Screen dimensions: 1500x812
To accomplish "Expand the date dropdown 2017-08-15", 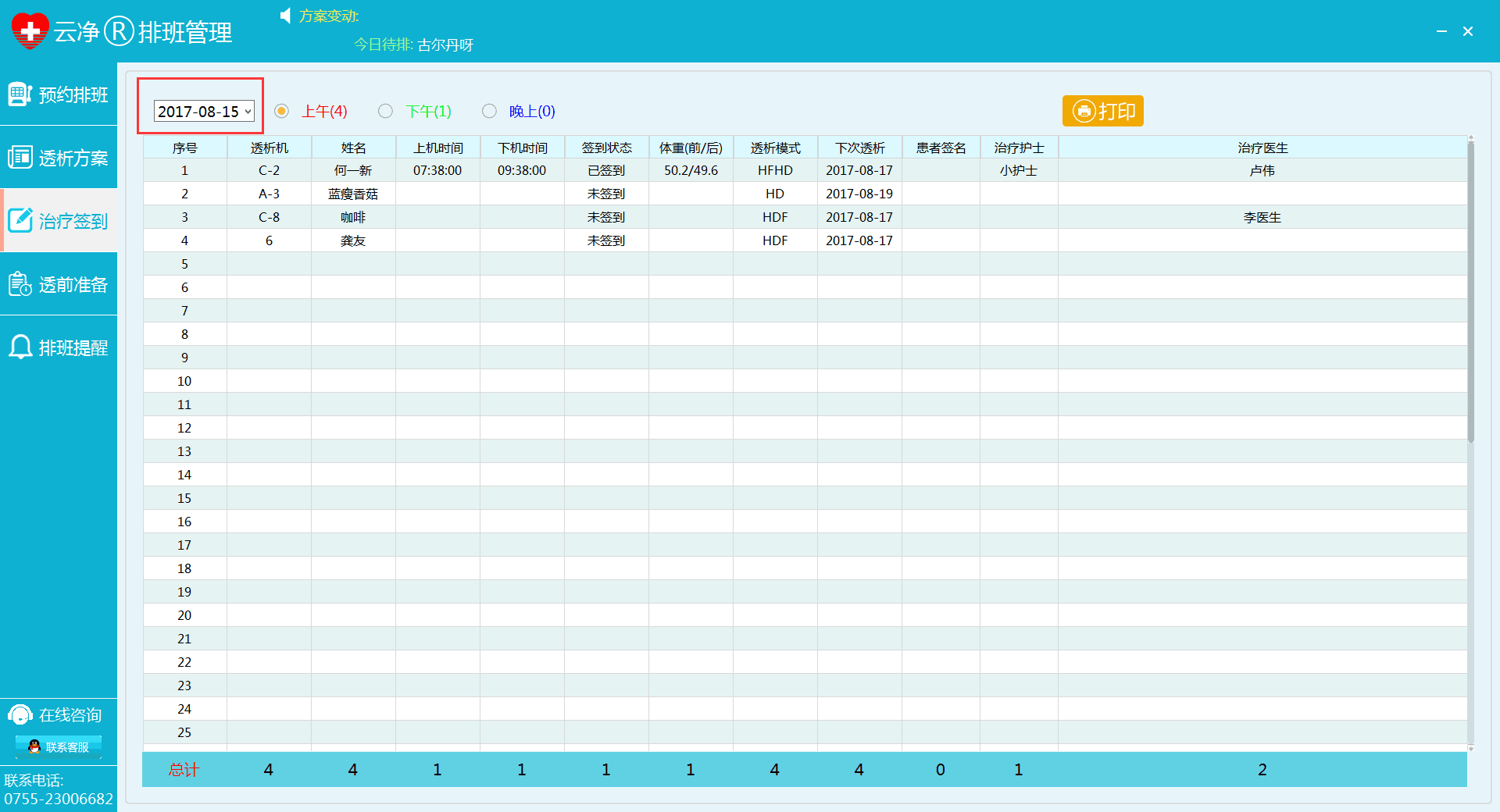I will (248, 112).
